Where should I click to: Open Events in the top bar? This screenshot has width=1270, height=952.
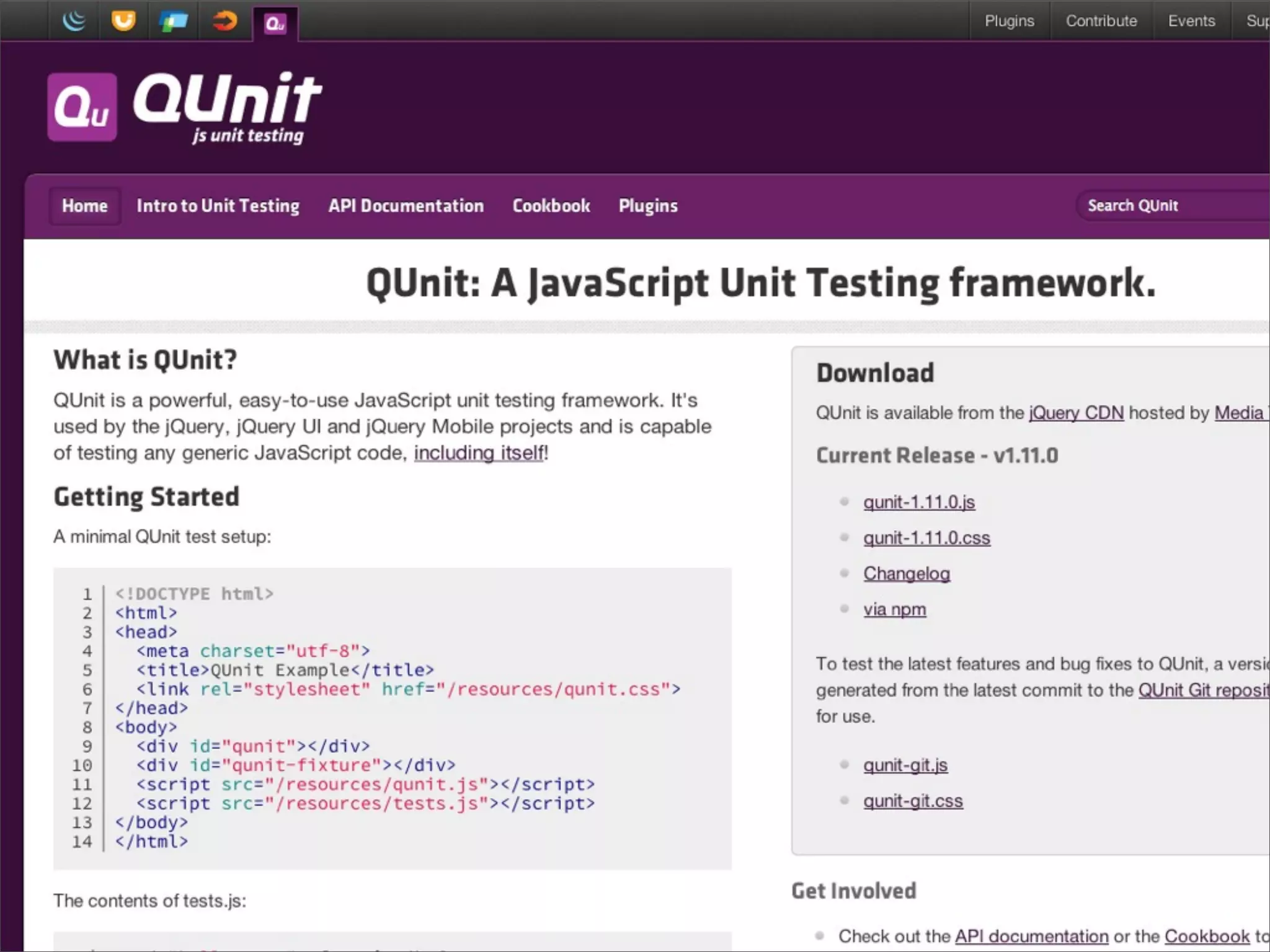tap(1191, 21)
